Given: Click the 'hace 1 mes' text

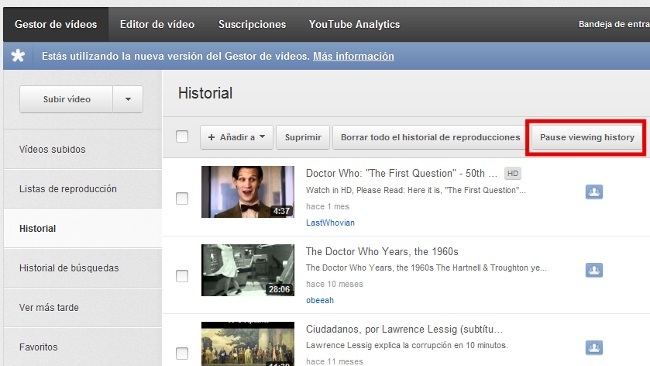Looking at the screenshot, I should [x=327, y=206].
